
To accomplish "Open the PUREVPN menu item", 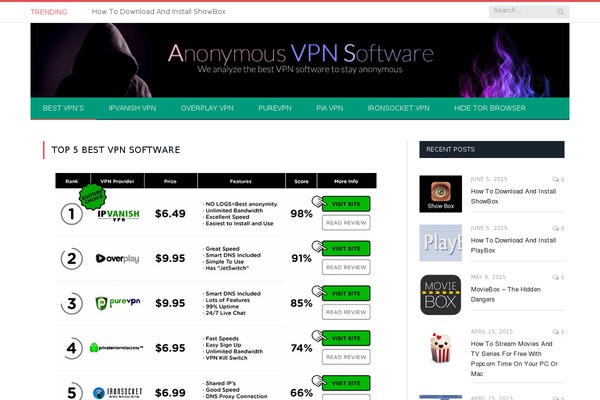I will (275, 108).
